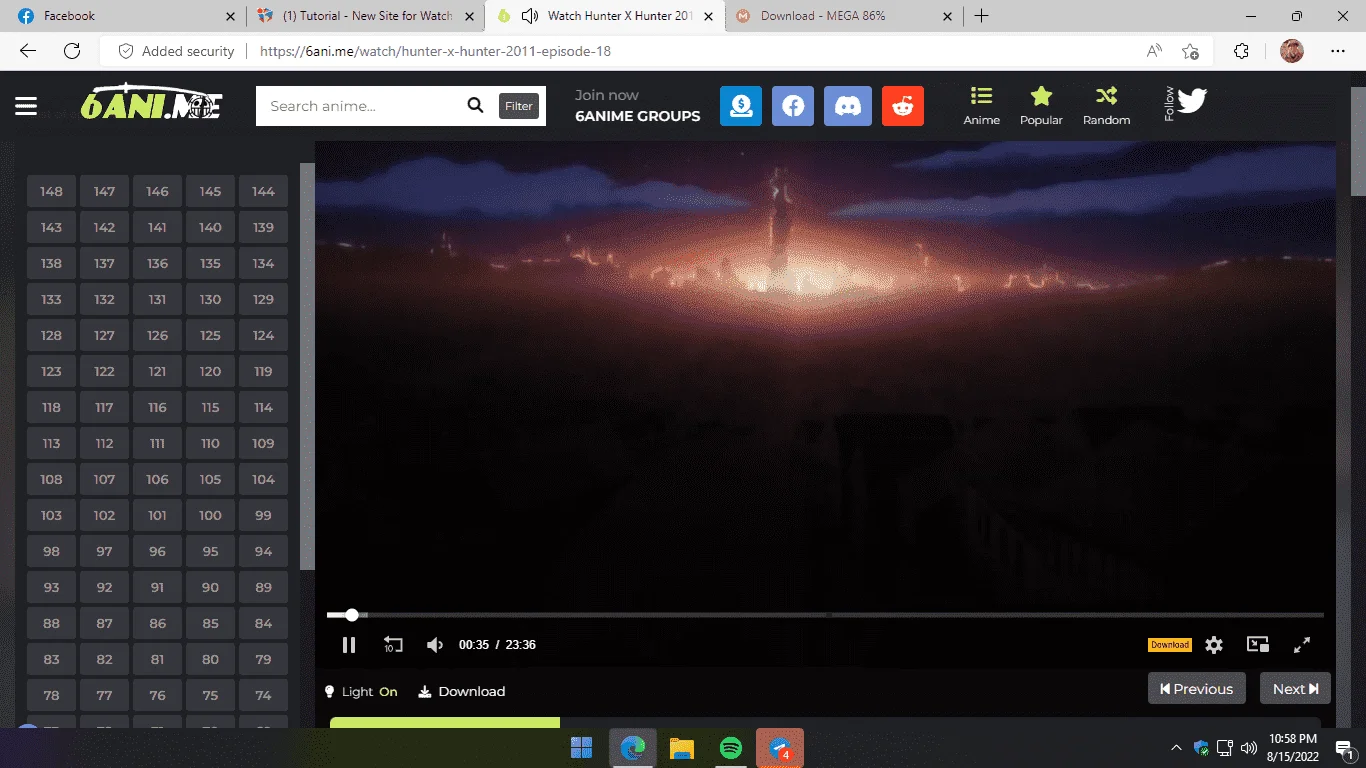The height and width of the screenshot is (768, 1366).
Task: Select episode 125
Action: pyautogui.click(x=210, y=335)
